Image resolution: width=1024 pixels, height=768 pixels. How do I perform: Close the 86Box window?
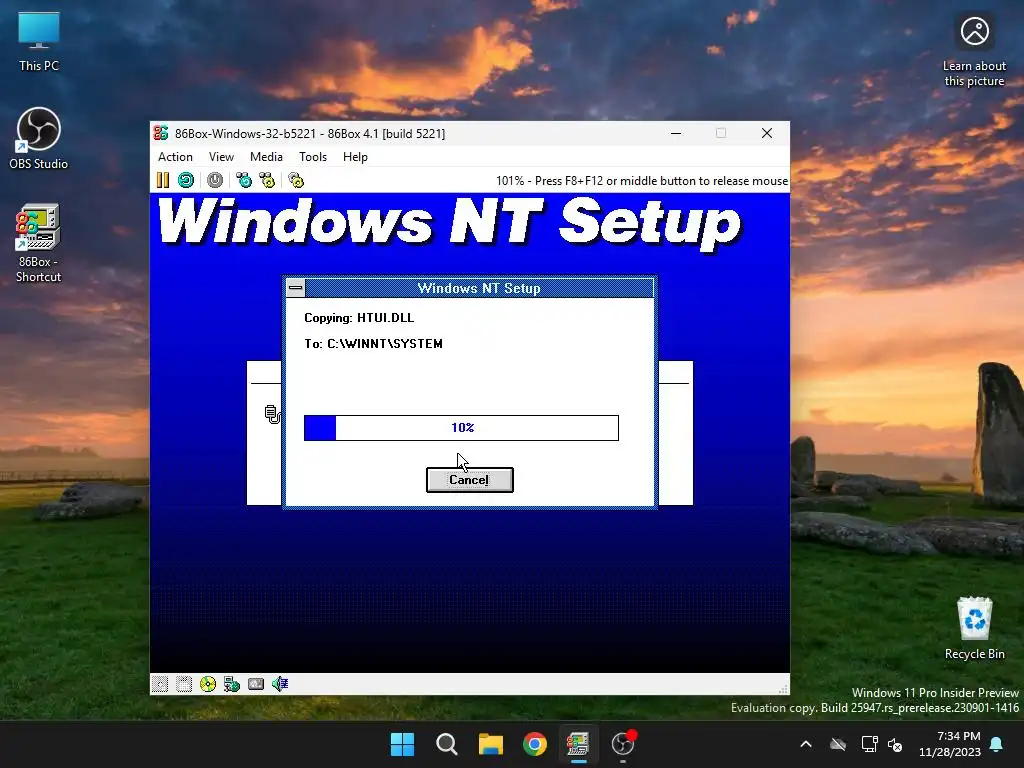[x=767, y=133]
